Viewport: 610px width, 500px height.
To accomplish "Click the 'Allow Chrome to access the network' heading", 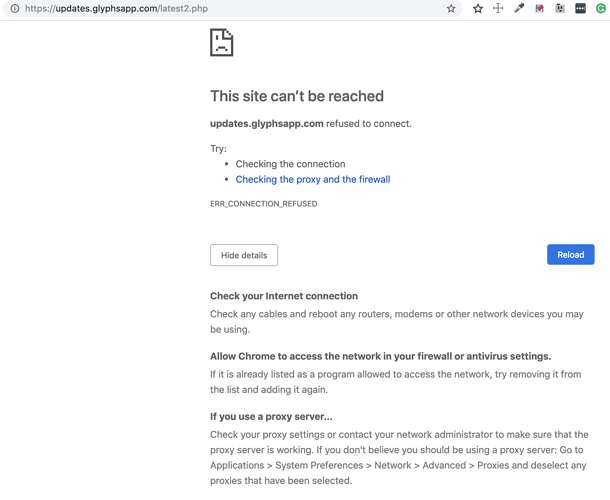I will pos(380,356).
